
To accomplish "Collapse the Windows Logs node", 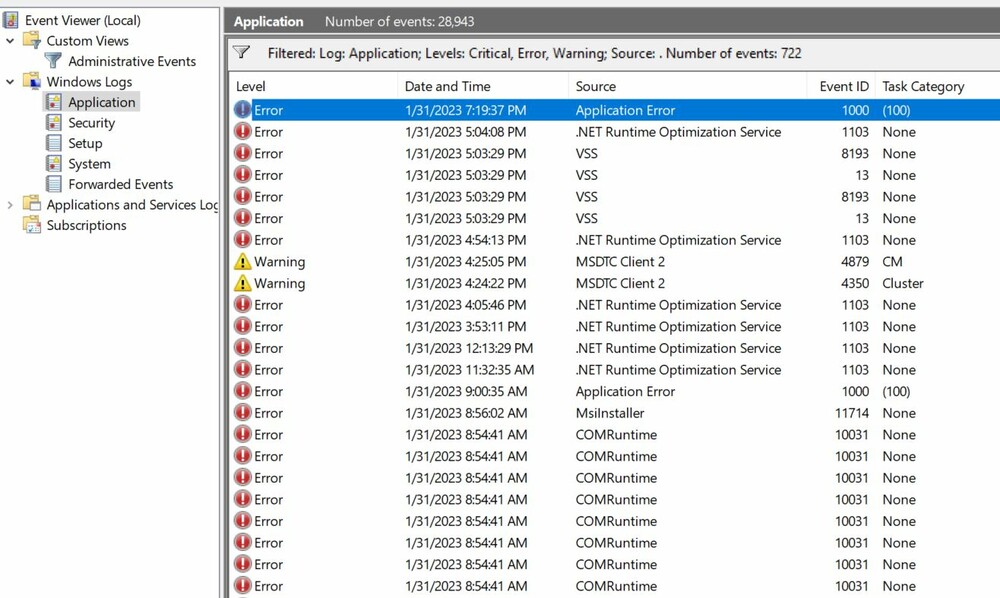I will click(11, 82).
